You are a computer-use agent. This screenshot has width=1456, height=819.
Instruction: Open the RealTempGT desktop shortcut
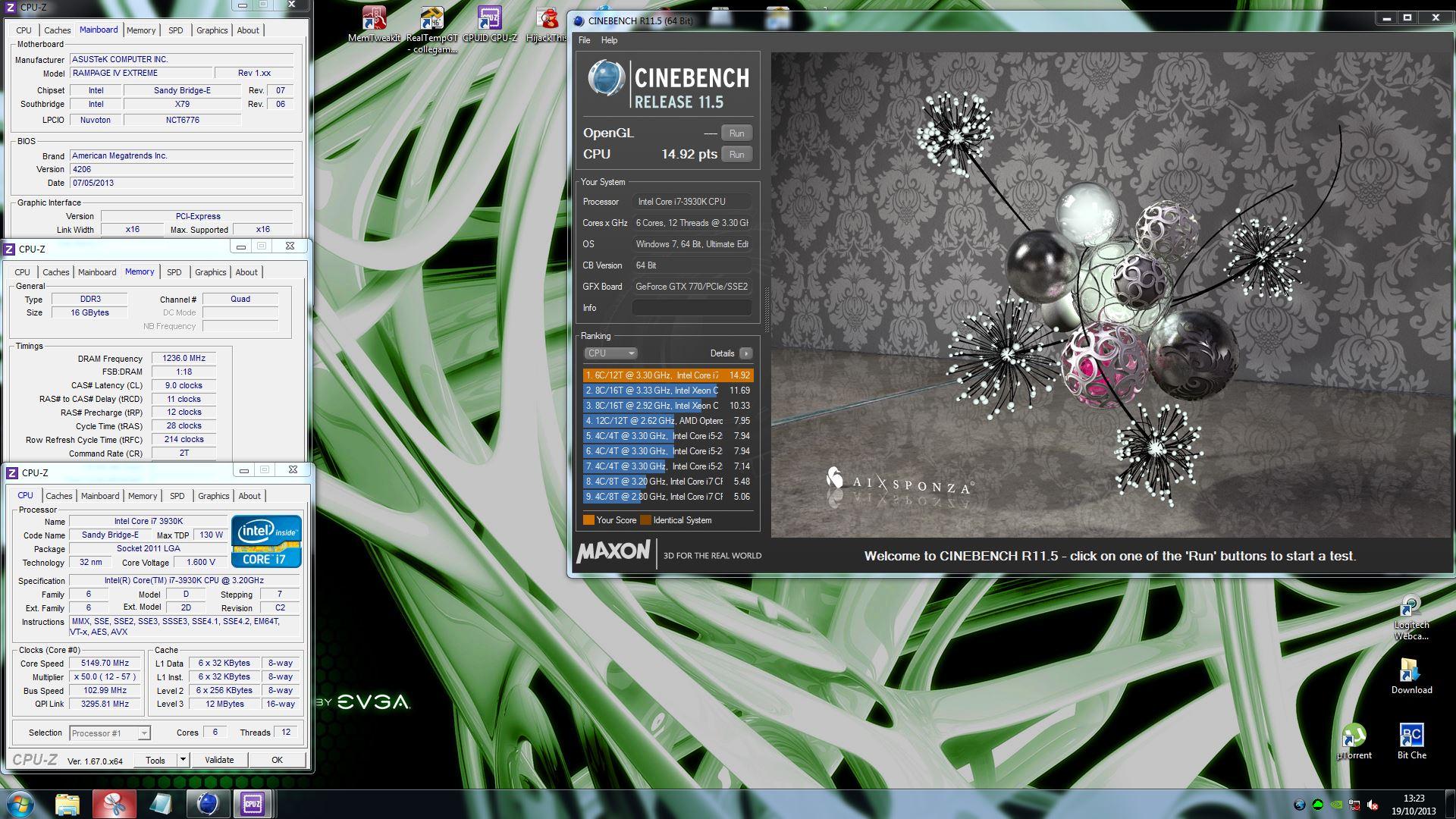point(432,29)
